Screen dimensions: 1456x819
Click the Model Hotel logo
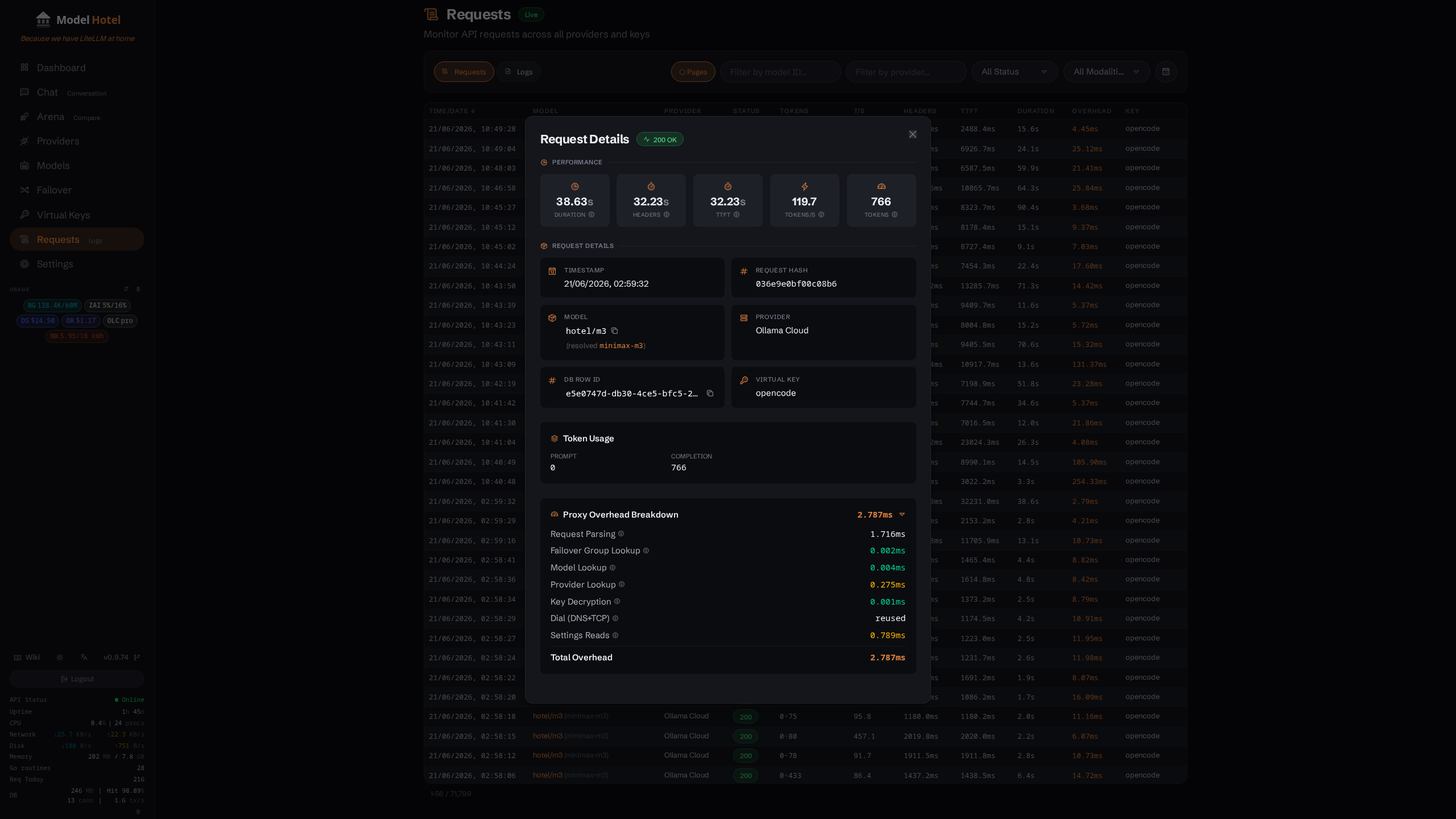coord(77,19)
